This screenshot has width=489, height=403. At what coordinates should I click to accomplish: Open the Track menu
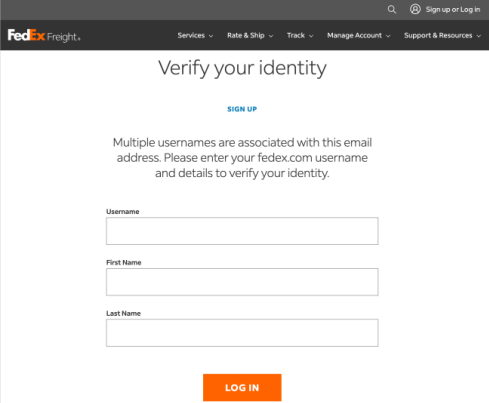[296, 35]
